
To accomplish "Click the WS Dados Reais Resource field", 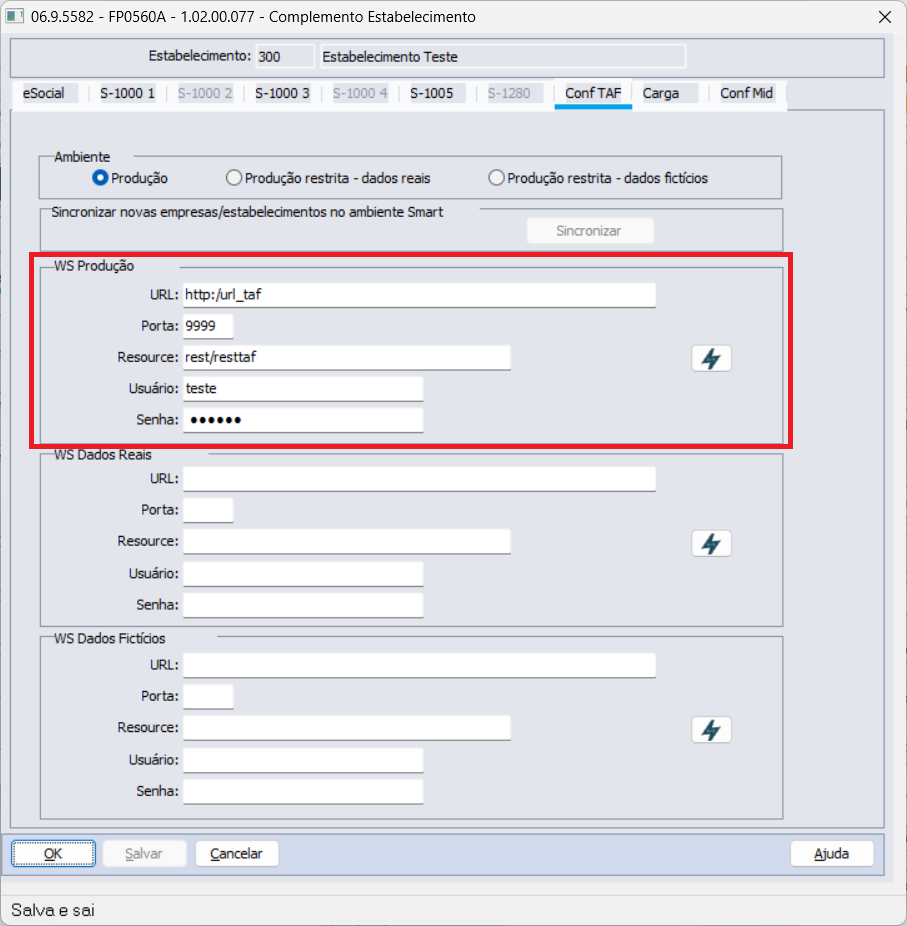I will click(x=347, y=541).
